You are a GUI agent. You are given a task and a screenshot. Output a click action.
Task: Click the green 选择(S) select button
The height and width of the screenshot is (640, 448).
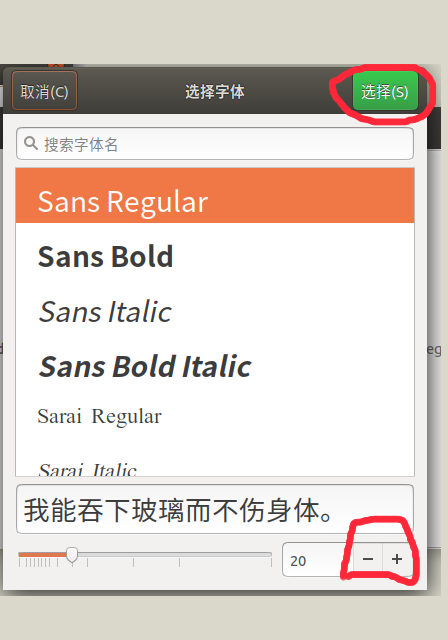point(385,91)
